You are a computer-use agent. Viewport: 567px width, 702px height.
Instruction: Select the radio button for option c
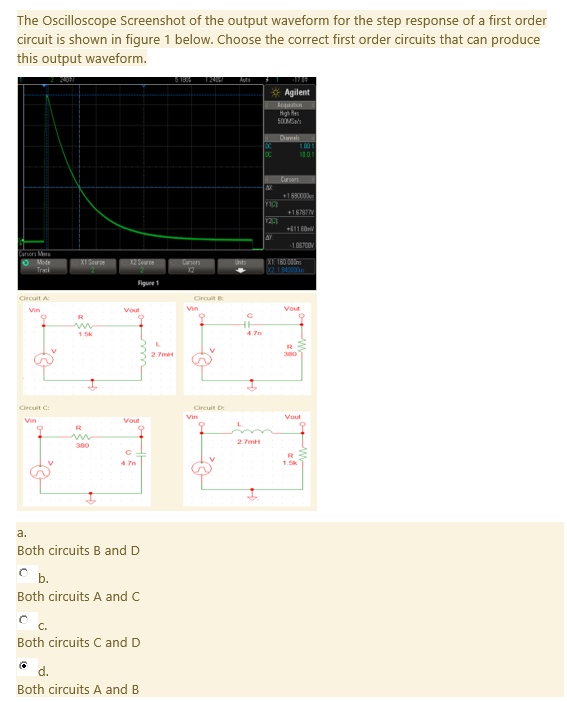pyautogui.click(x=24, y=619)
